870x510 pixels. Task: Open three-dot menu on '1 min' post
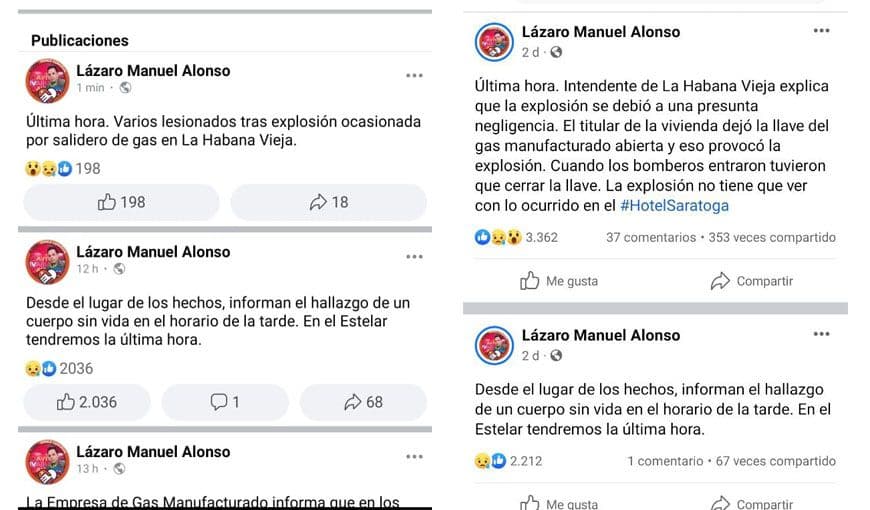pos(414,76)
